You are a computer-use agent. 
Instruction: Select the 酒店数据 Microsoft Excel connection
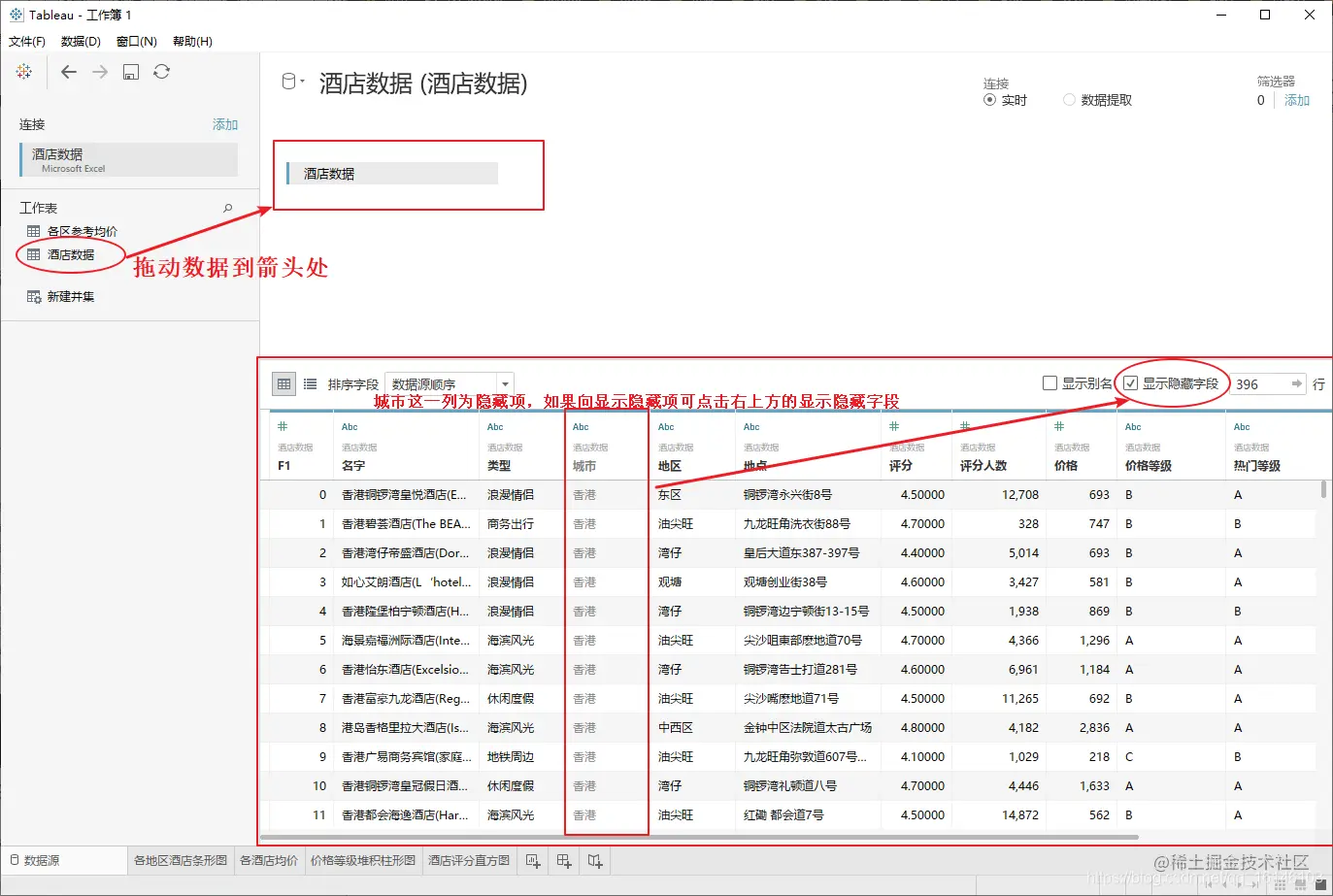tap(128, 160)
